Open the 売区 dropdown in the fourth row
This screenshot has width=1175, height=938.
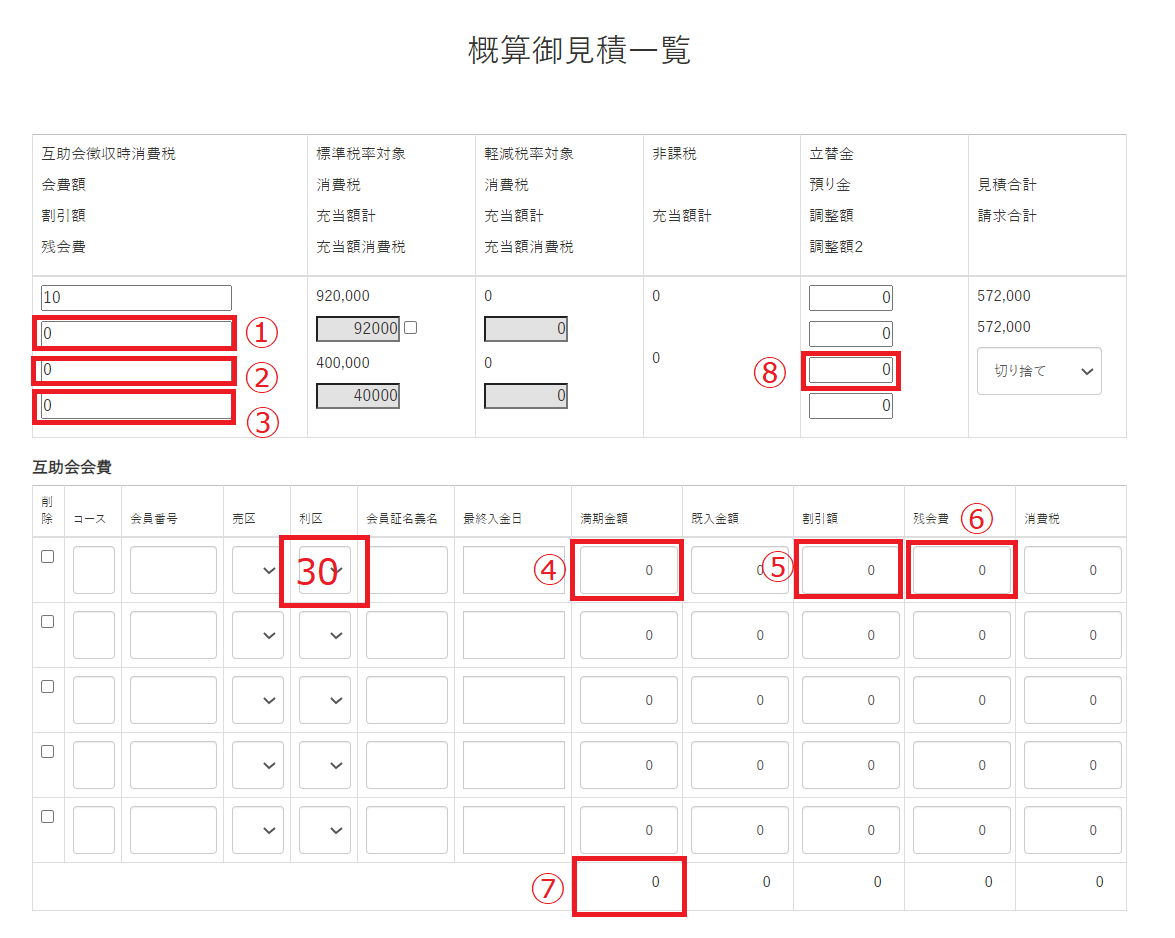point(257,765)
